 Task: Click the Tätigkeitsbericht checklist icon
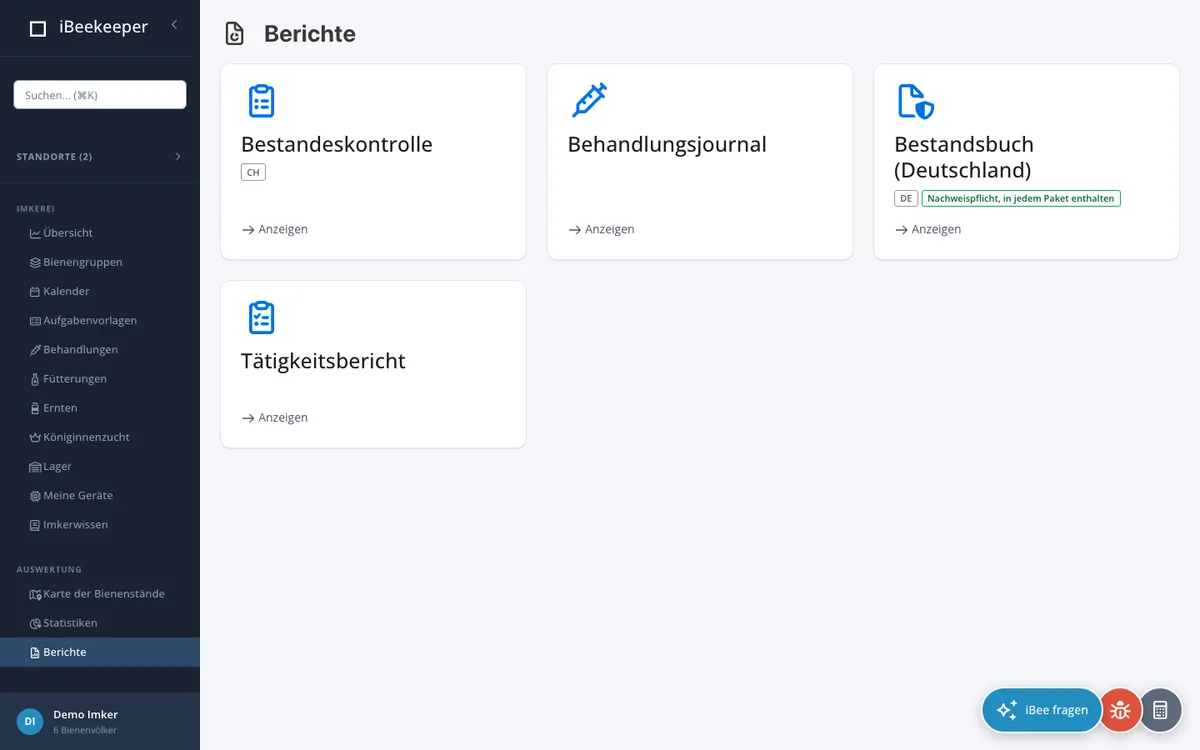(261, 317)
